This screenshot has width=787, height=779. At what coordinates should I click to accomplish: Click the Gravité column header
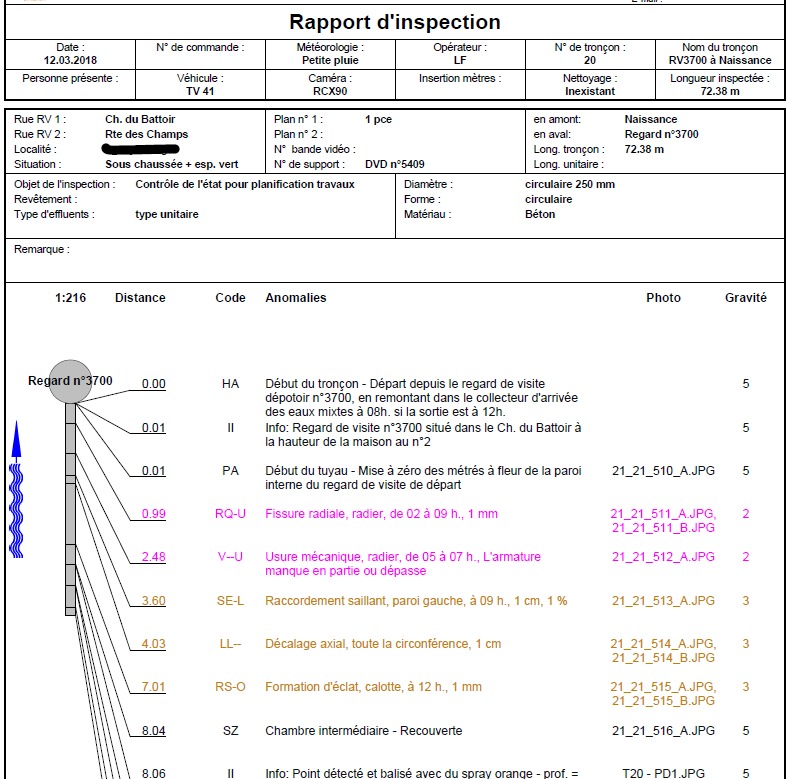point(746,298)
